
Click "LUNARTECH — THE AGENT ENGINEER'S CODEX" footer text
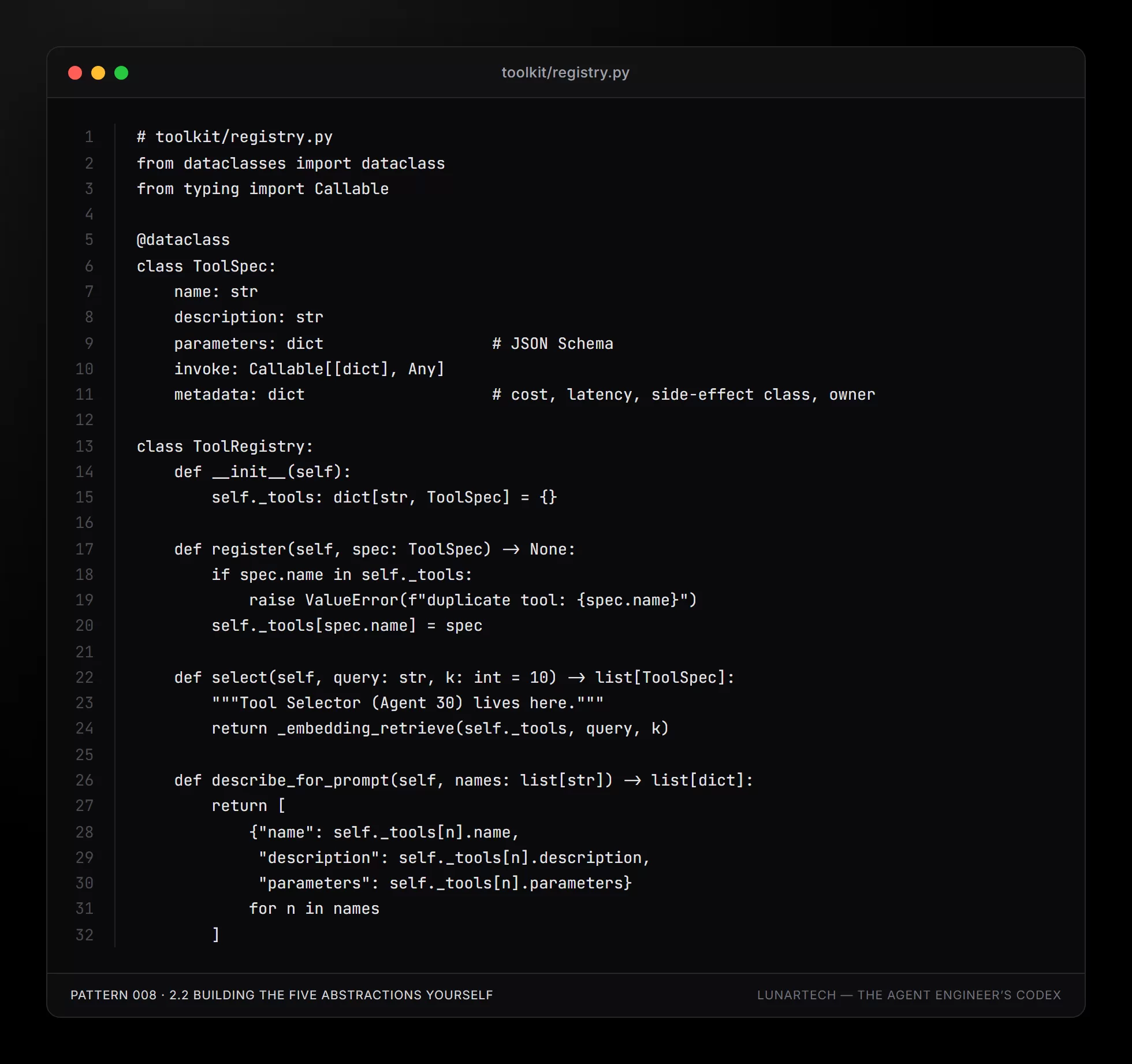909,995
